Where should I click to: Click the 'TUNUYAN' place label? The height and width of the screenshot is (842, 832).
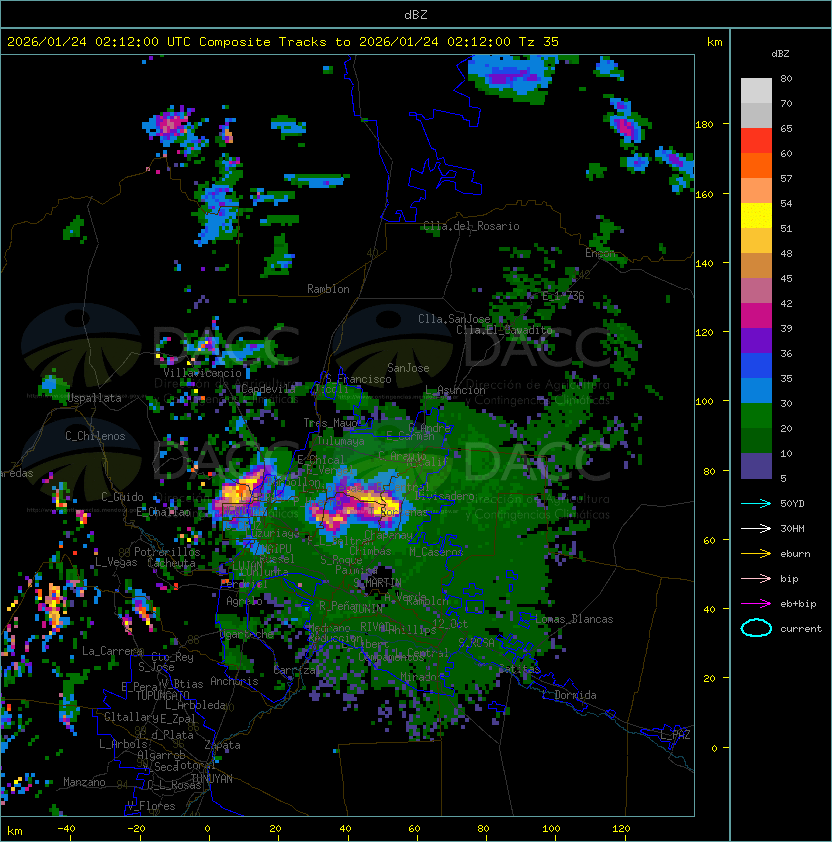[x=212, y=779]
